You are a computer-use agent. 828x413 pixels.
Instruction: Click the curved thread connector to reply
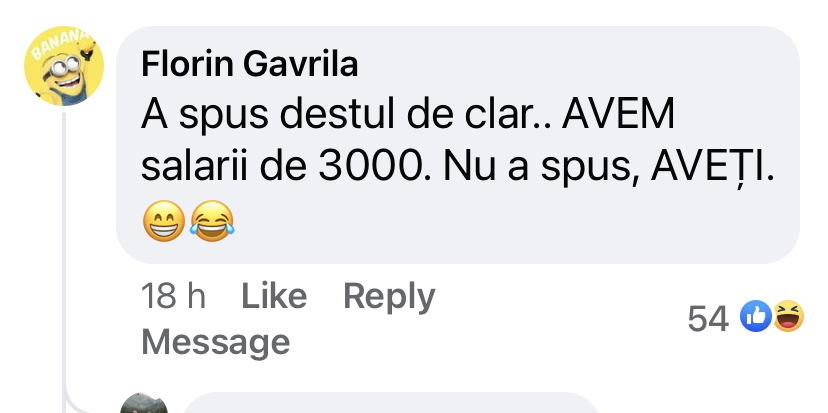point(79,403)
